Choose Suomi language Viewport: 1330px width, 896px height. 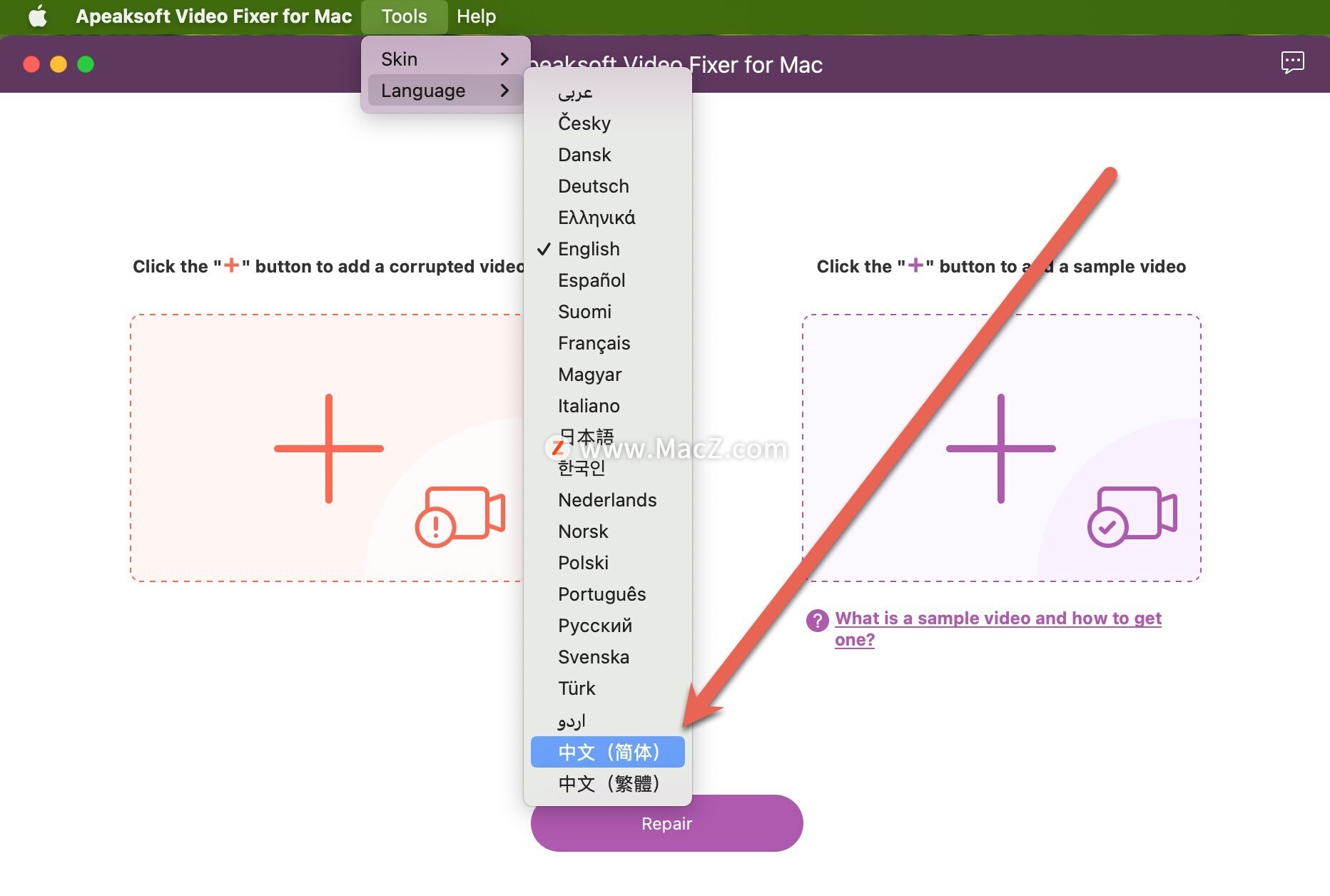608,312
